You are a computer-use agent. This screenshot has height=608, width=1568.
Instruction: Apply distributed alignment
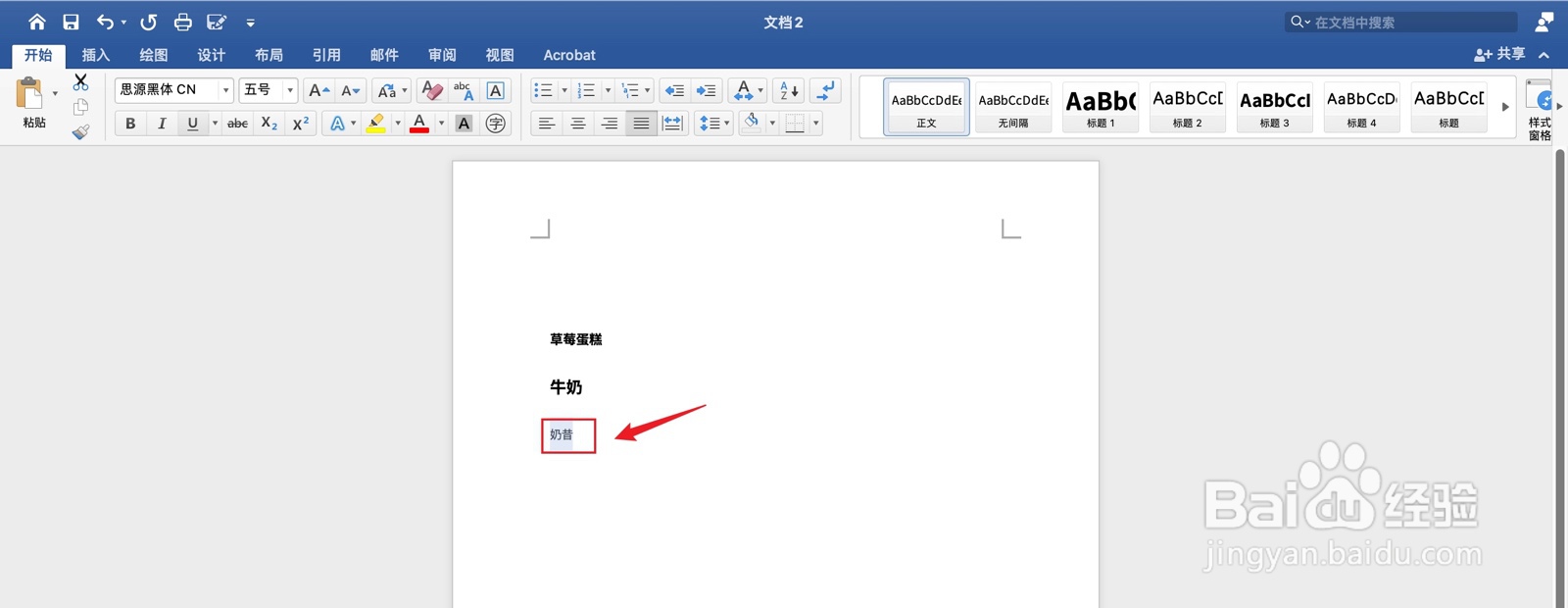(672, 124)
